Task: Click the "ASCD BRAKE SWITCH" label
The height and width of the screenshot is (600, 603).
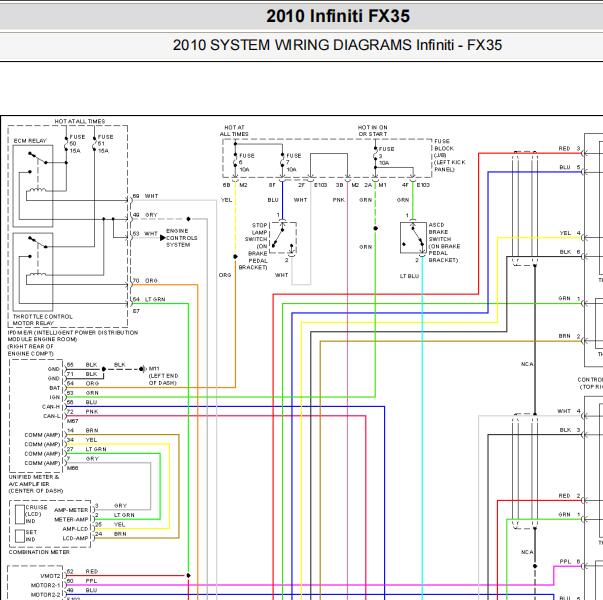Action: [439, 232]
